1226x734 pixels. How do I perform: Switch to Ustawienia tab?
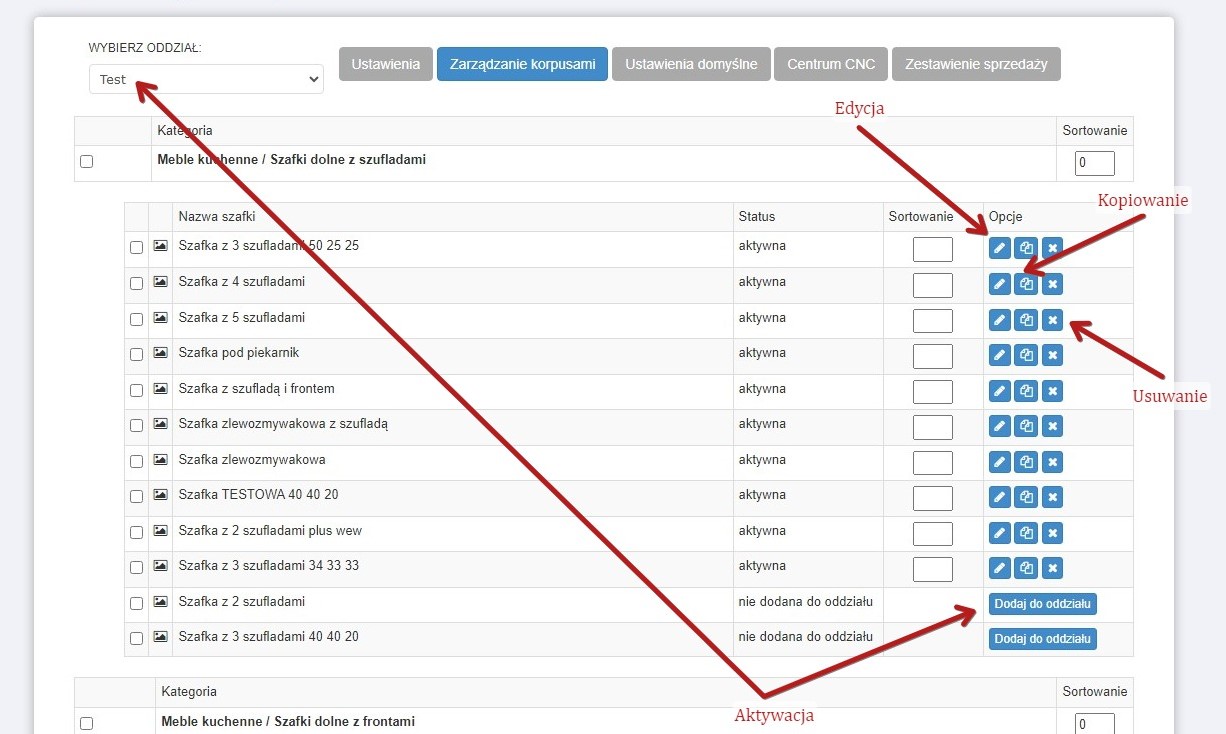pos(385,64)
